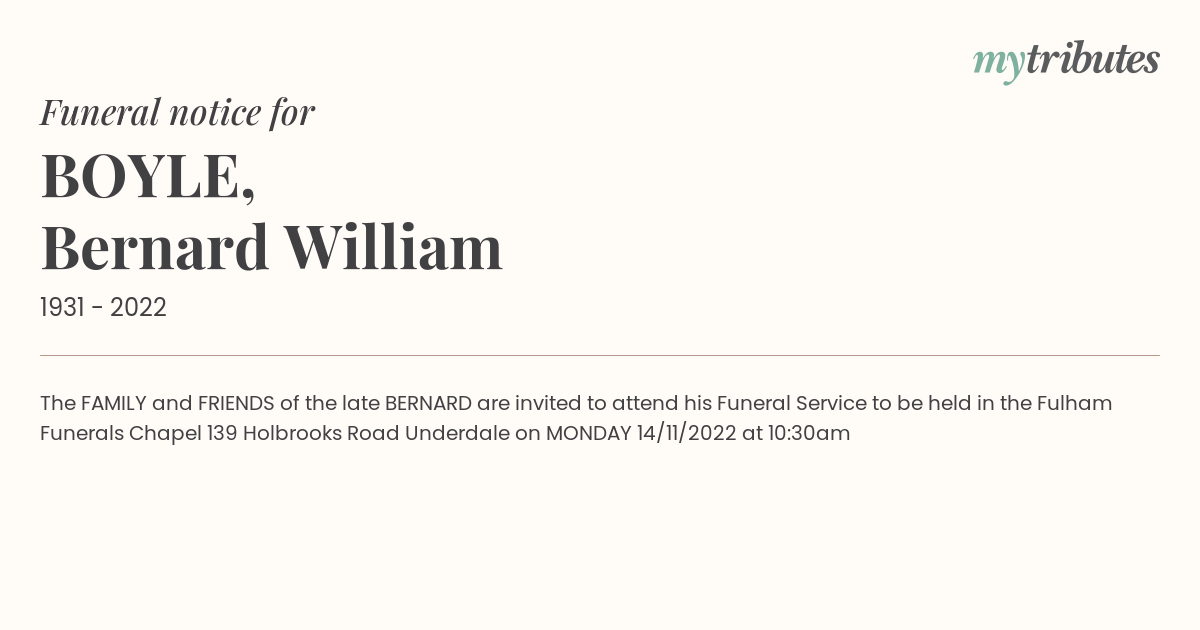Viewport: 1200px width, 630px height.
Task: Click the horizontal divider line
Action: coord(600,355)
